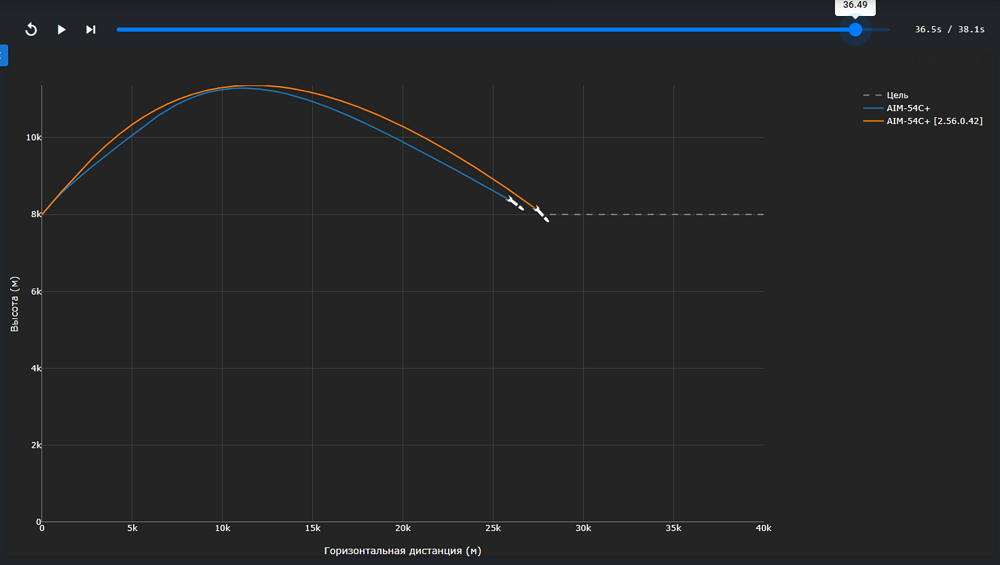Click the 40k x-axis tick label

pyautogui.click(x=763, y=528)
